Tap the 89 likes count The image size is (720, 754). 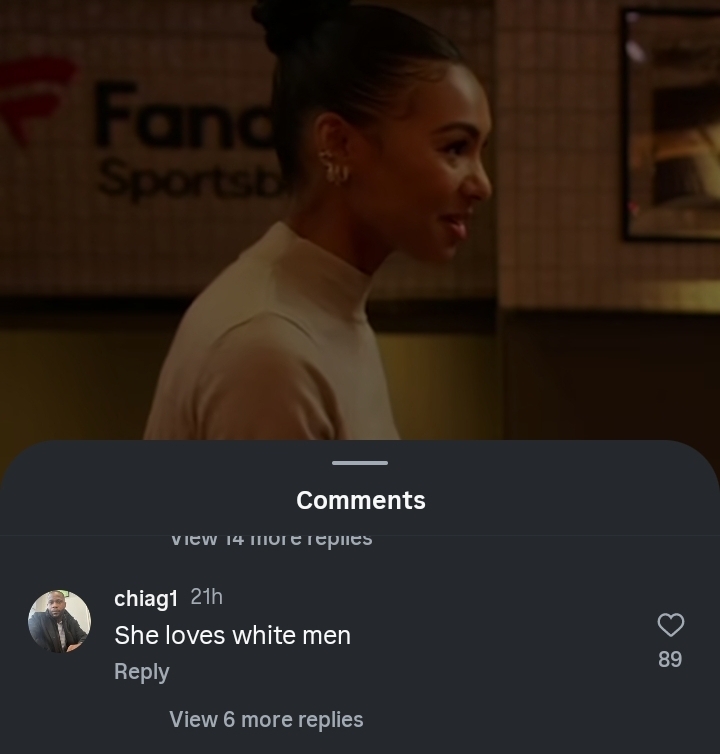pyautogui.click(x=670, y=659)
